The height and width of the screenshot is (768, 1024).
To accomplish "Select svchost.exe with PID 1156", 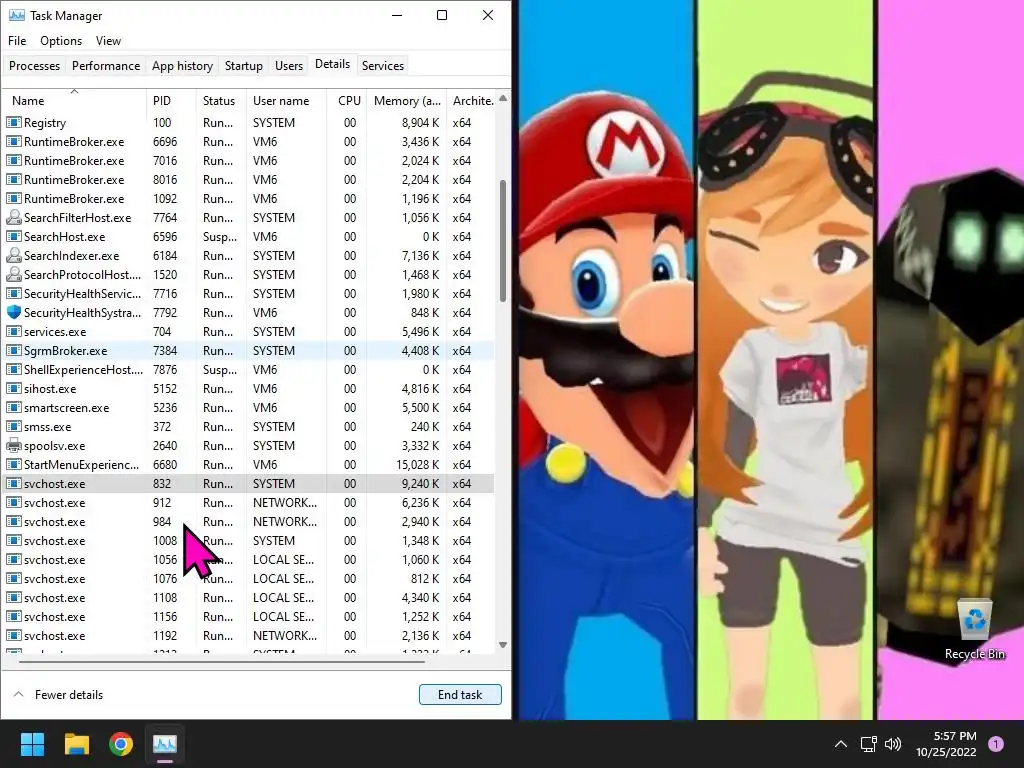I will [x=248, y=616].
